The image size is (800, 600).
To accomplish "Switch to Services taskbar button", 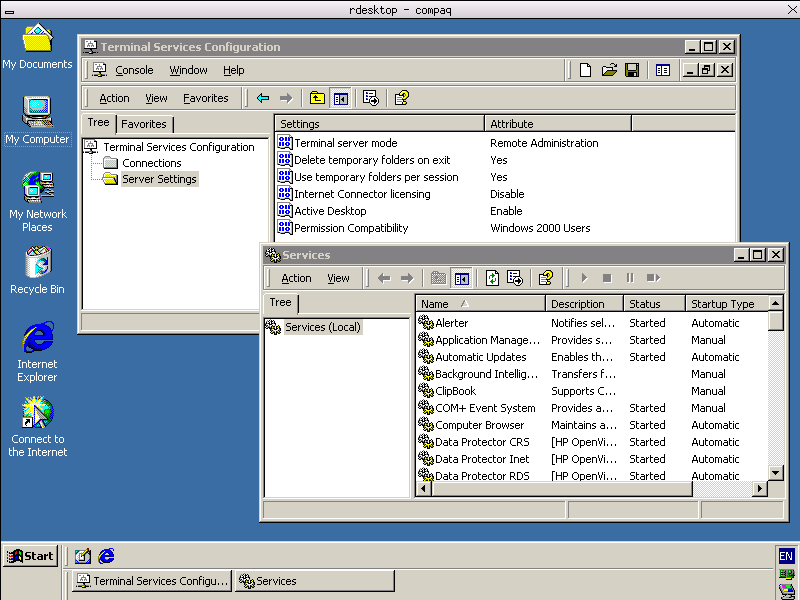I will pos(315,581).
